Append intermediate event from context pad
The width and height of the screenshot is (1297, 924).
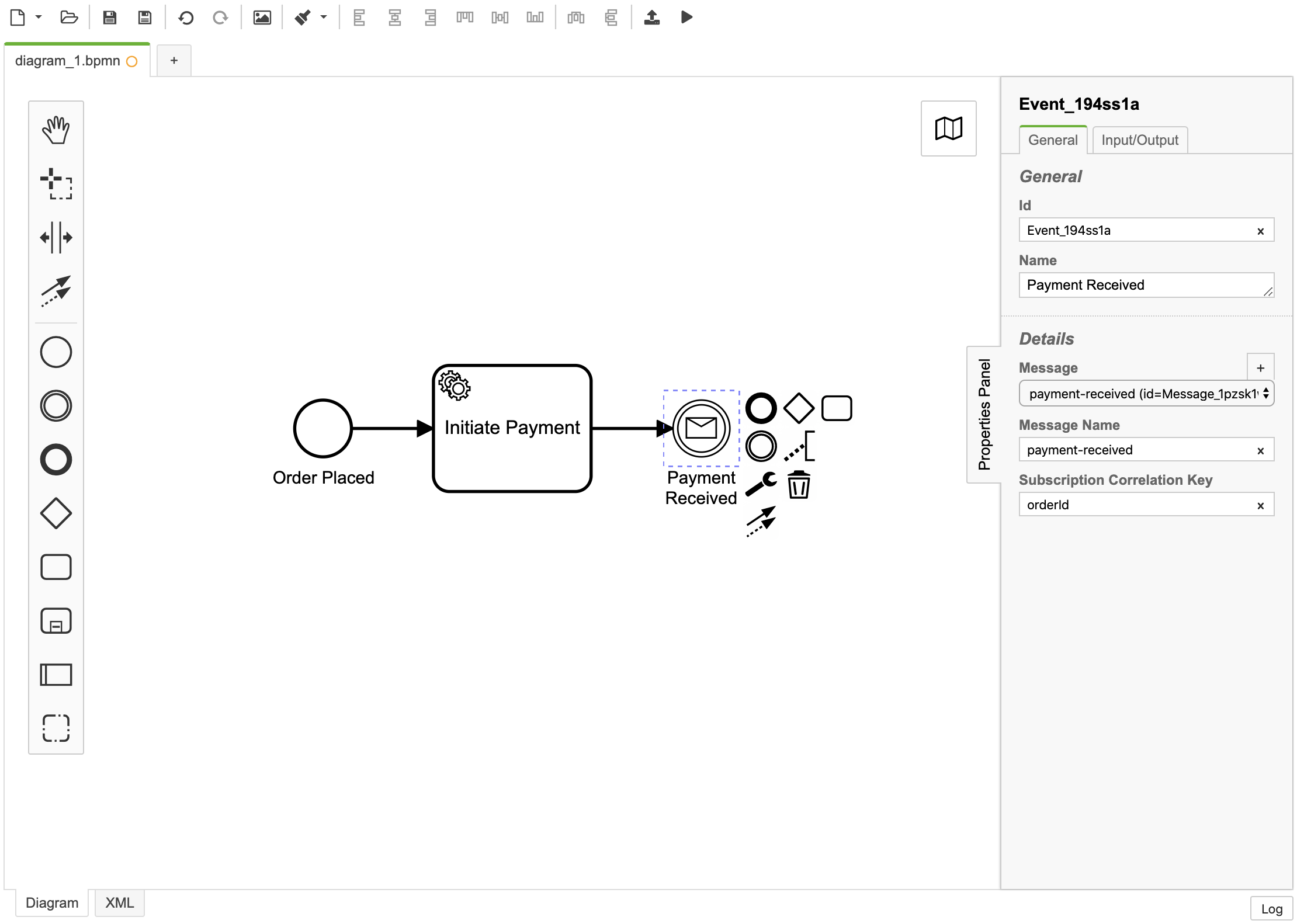click(x=761, y=446)
